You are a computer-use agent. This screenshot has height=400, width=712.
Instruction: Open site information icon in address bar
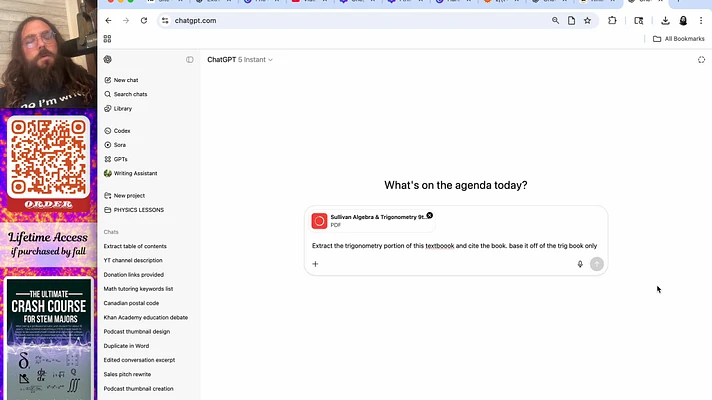[165, 20]
